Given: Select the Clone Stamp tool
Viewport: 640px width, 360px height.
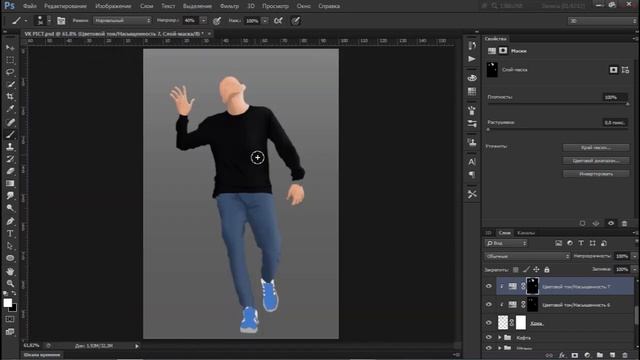Looking at the screenshot, I should point(10,147).
